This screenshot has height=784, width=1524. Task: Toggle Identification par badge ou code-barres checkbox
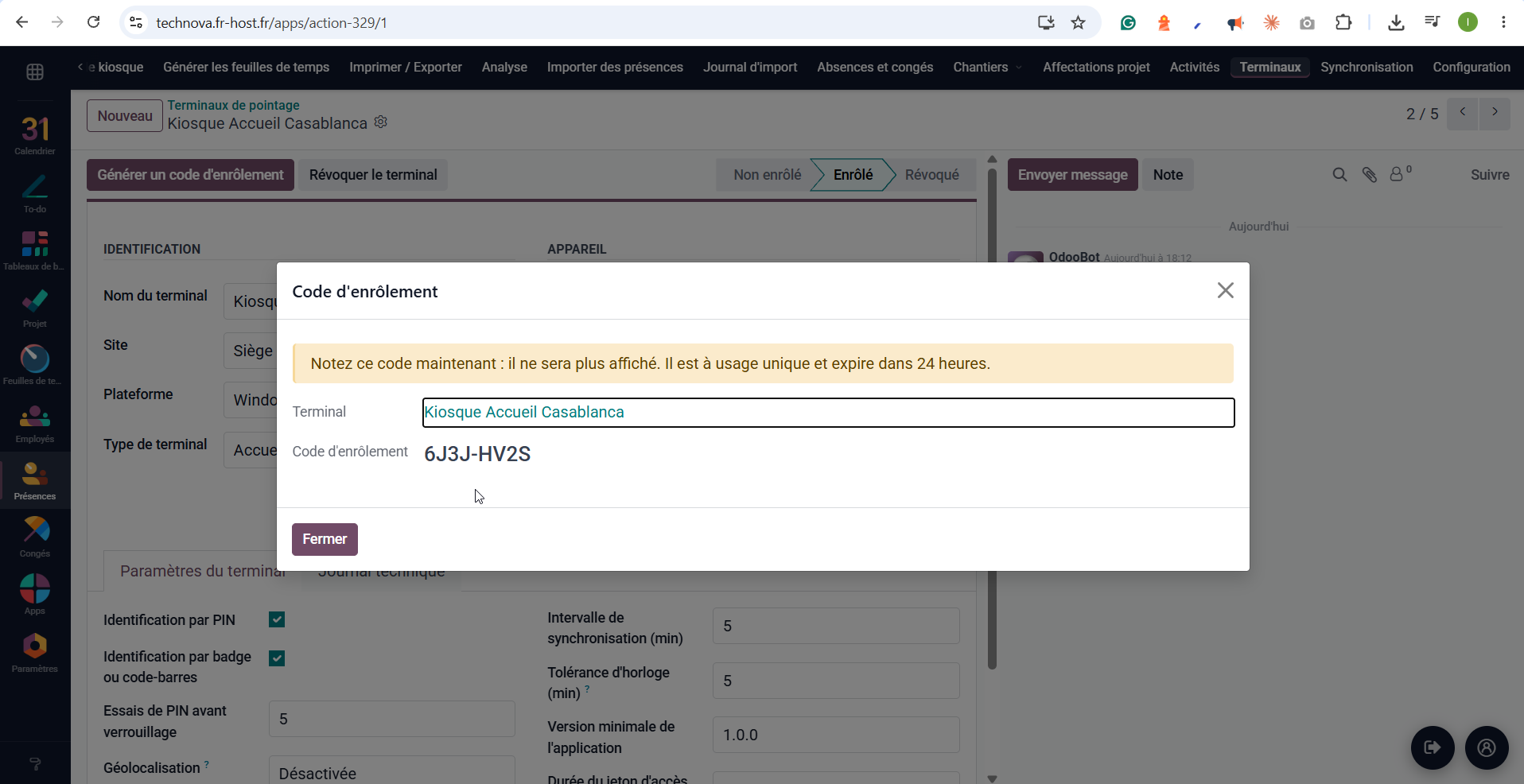click(277, 658)
